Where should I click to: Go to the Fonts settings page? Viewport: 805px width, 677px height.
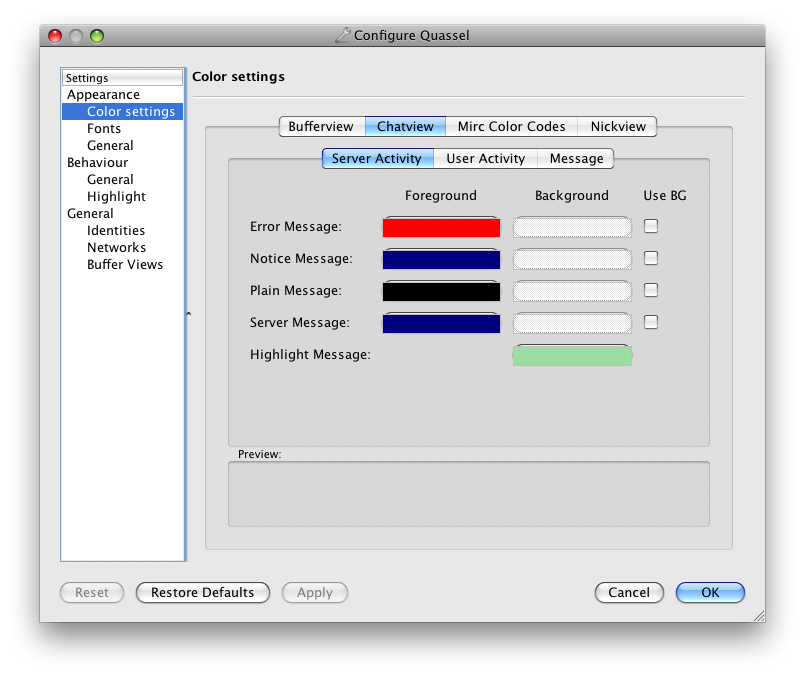point(104,128)
